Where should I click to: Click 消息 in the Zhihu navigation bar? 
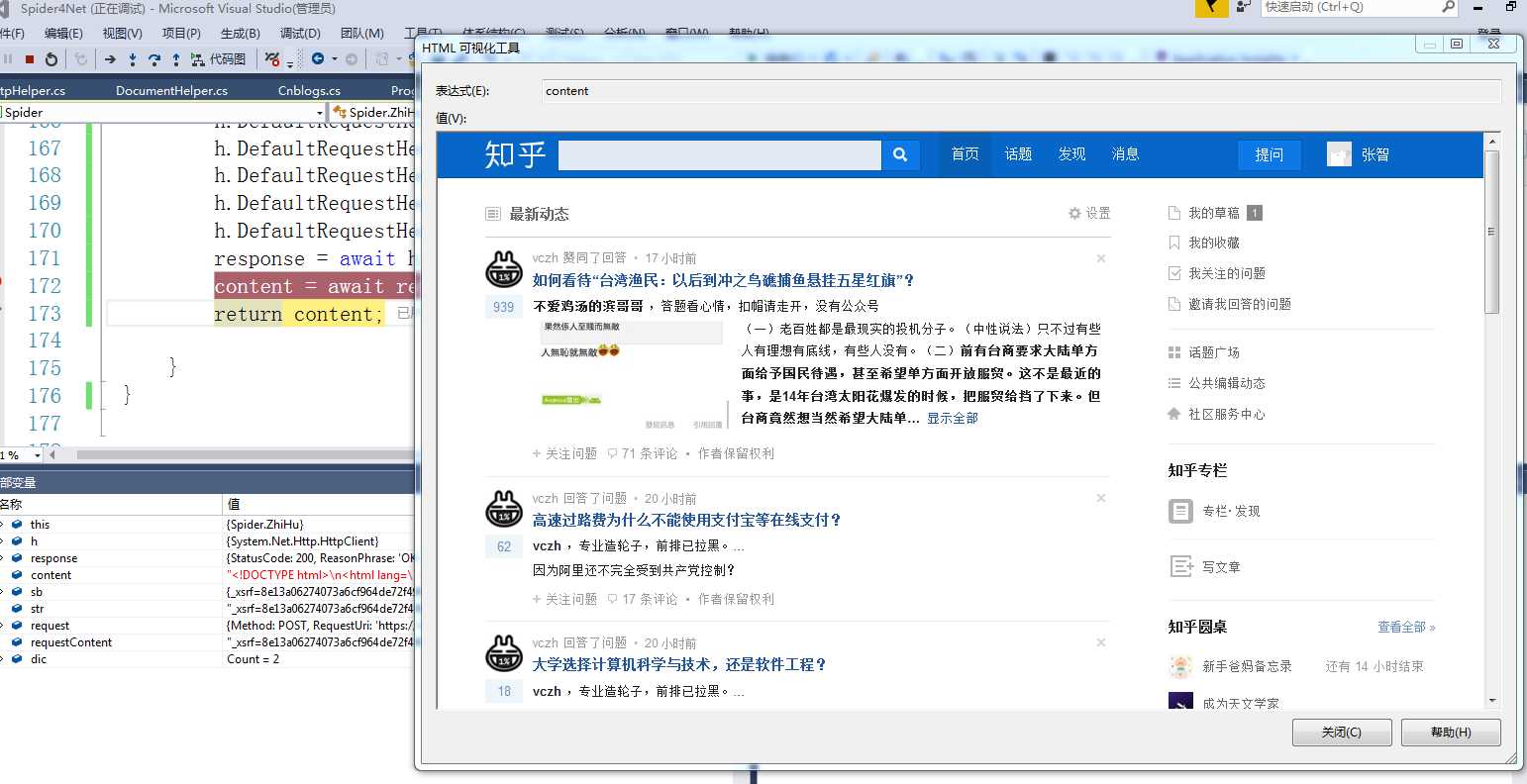tap(1125, 154)
